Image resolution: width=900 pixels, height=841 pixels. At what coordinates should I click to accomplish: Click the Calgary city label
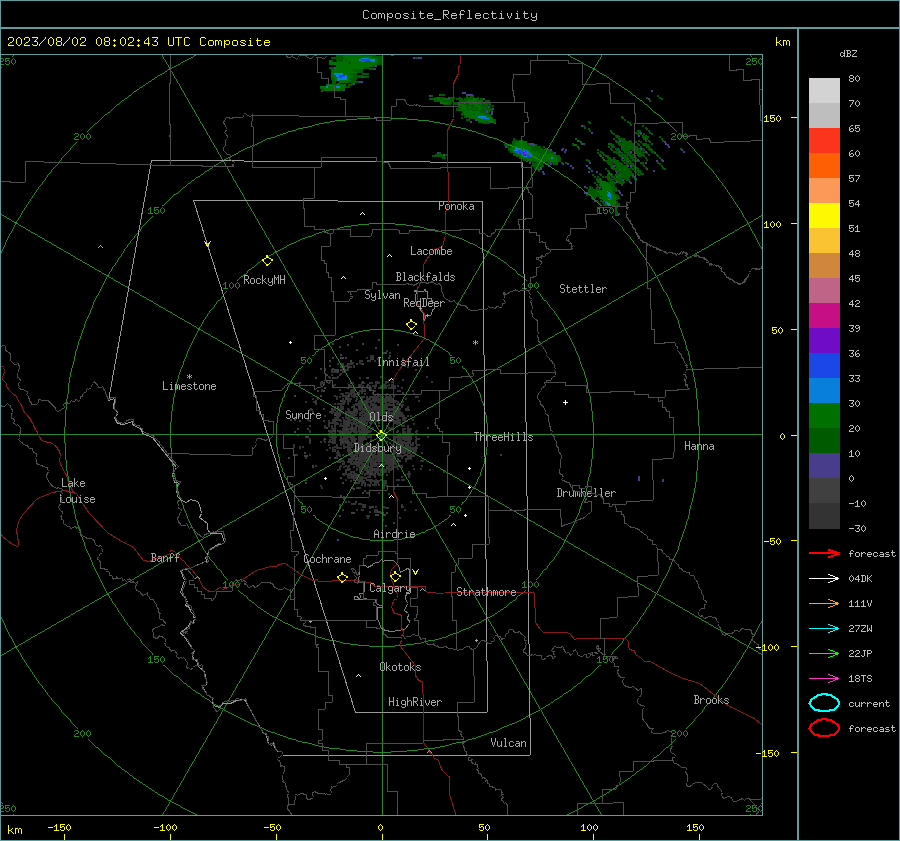point(390,588)
